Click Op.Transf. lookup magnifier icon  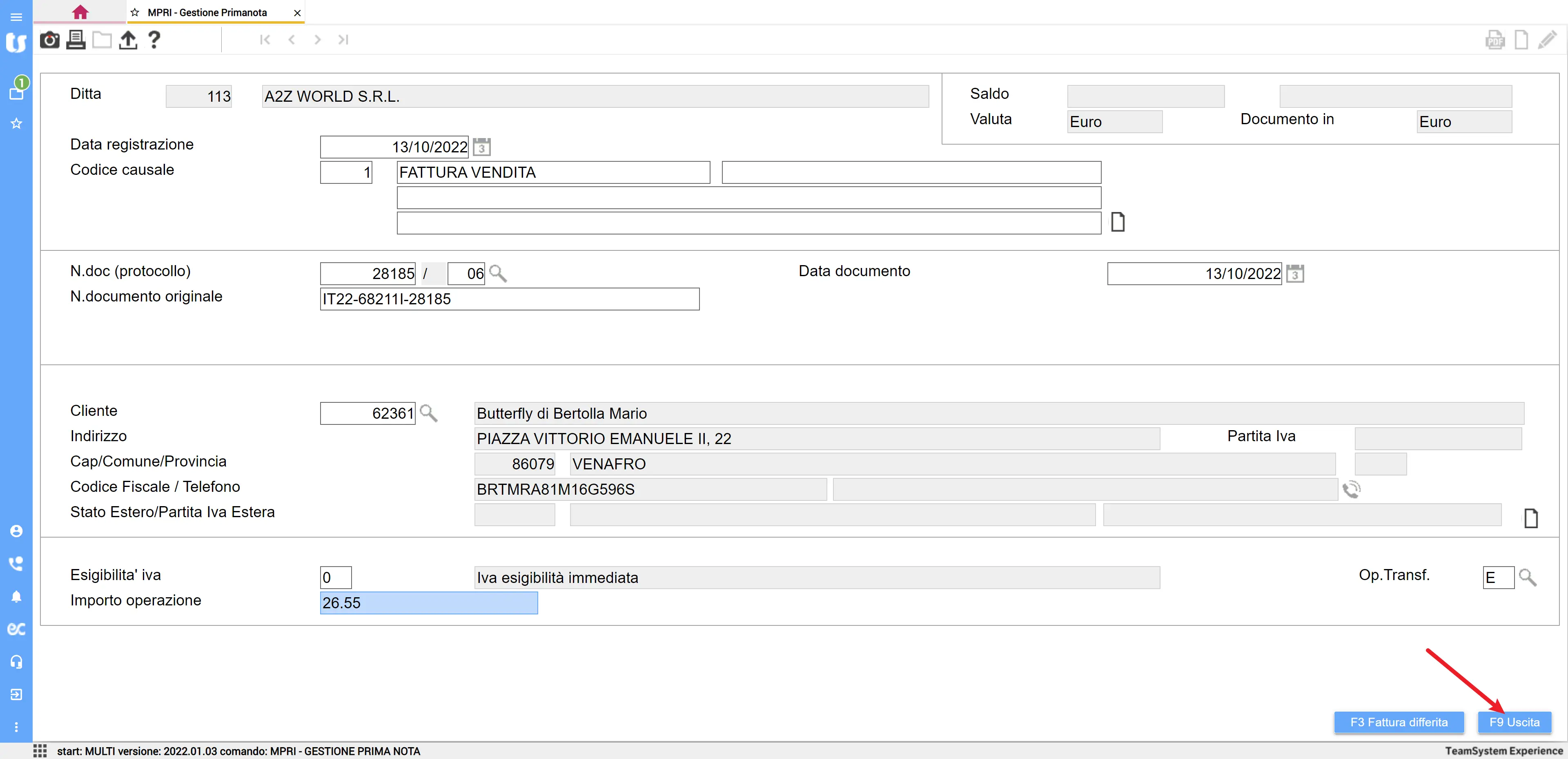(1527, 577)
